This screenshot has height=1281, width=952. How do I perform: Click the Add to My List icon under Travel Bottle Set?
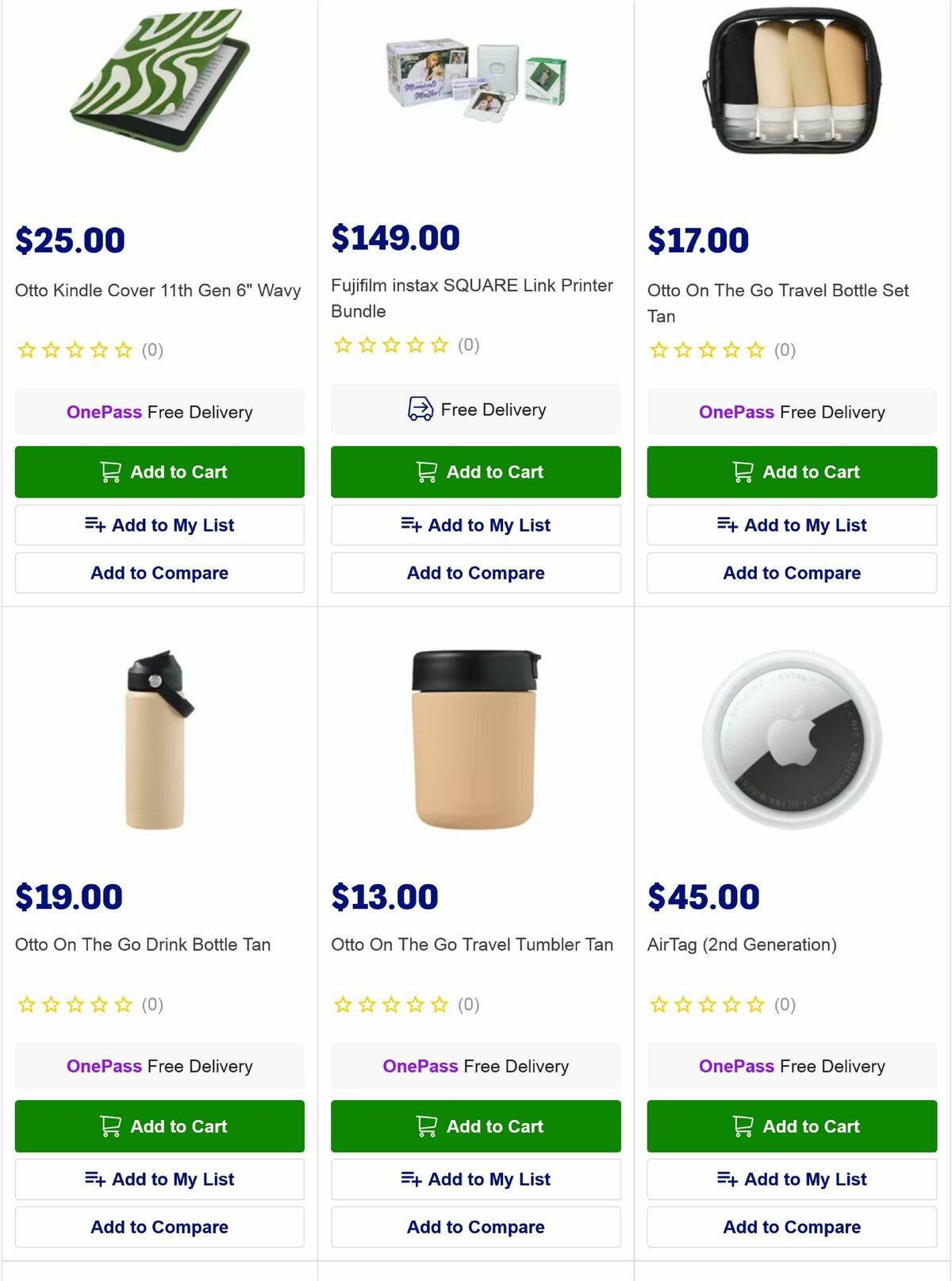(x=729, y=525)
